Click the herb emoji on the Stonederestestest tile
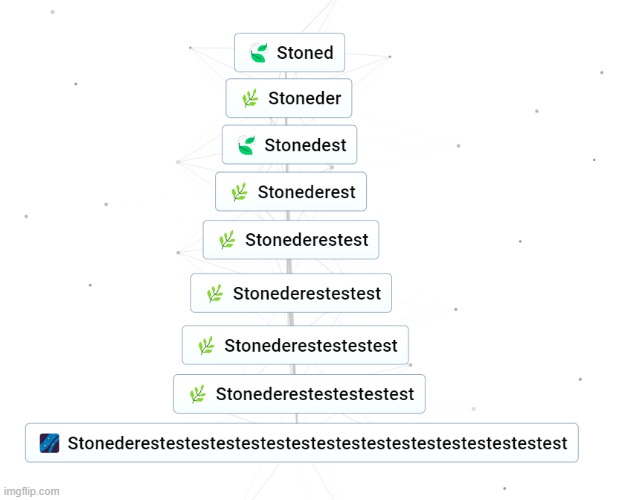 click(214, 294)
